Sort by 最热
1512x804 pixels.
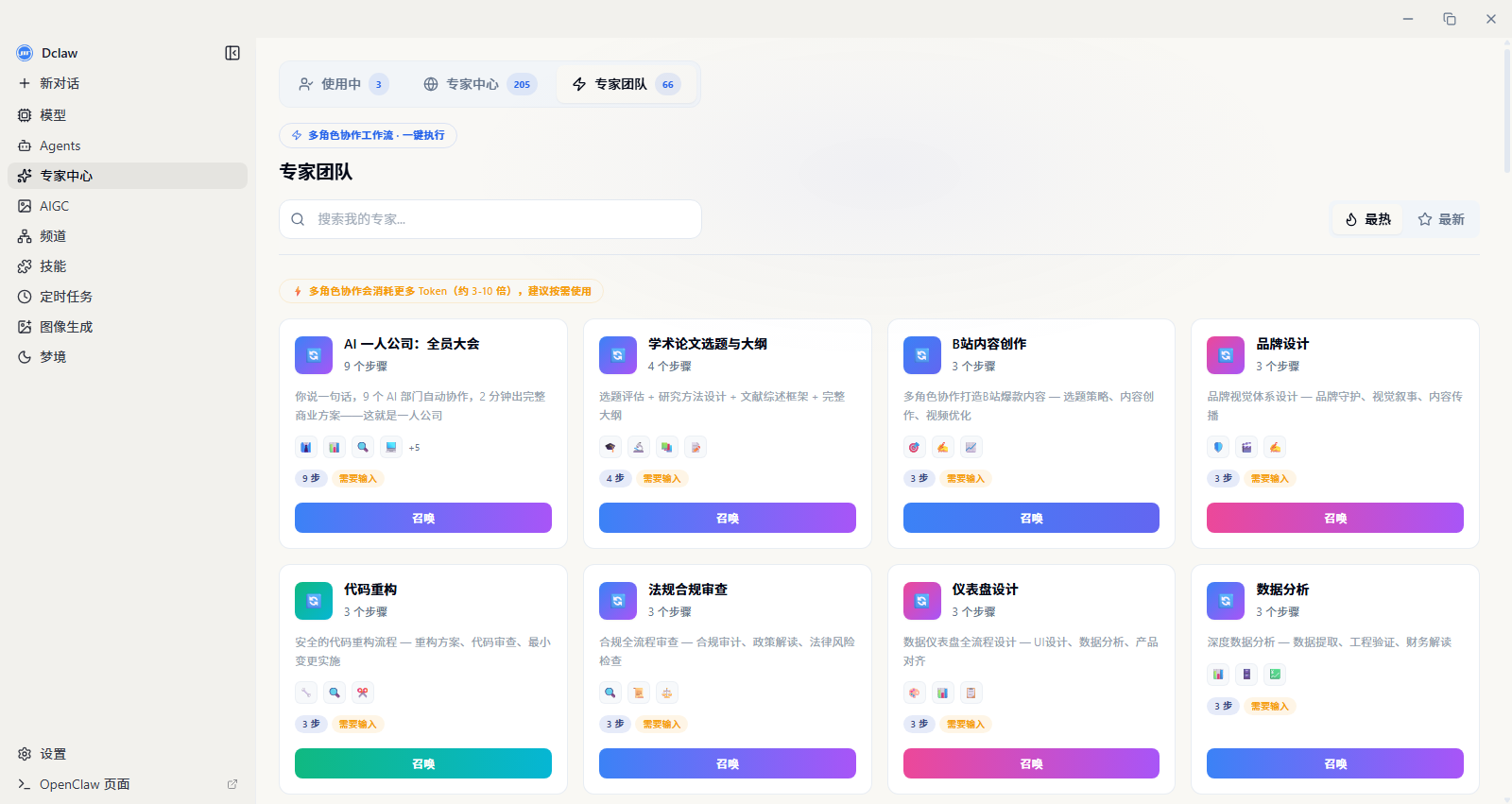(x=1367, y=219)
